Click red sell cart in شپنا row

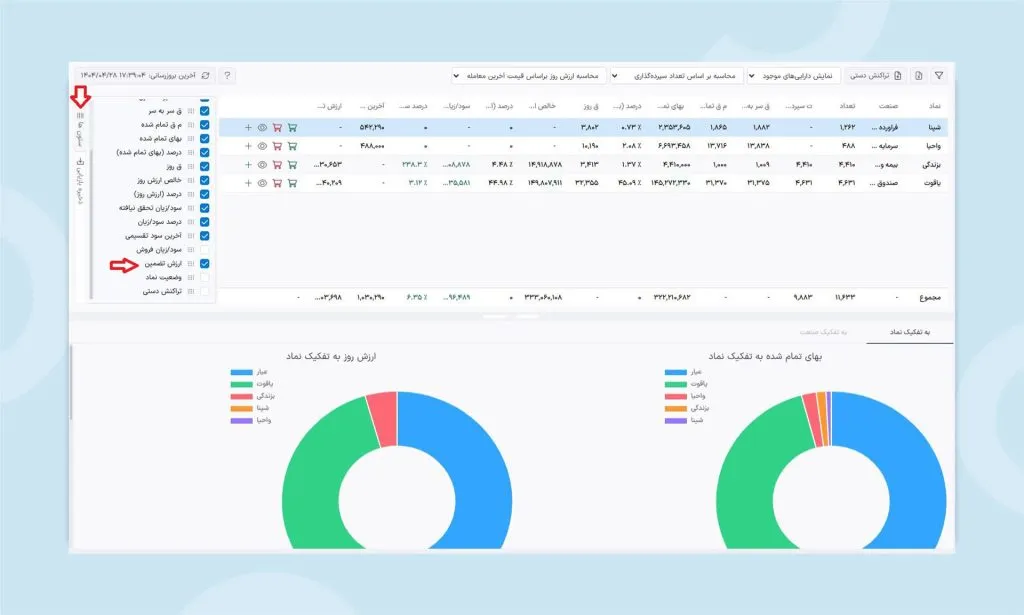277,128
